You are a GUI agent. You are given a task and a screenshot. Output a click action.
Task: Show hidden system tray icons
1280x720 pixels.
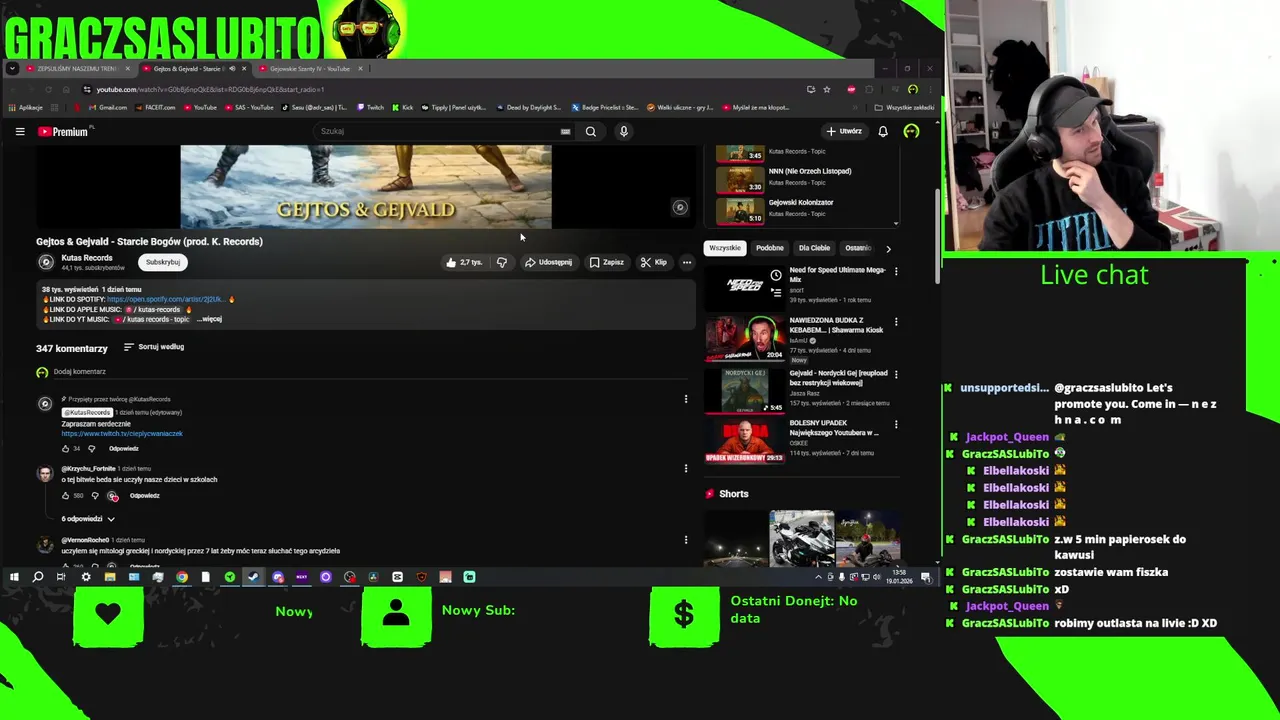coord(819,577)
